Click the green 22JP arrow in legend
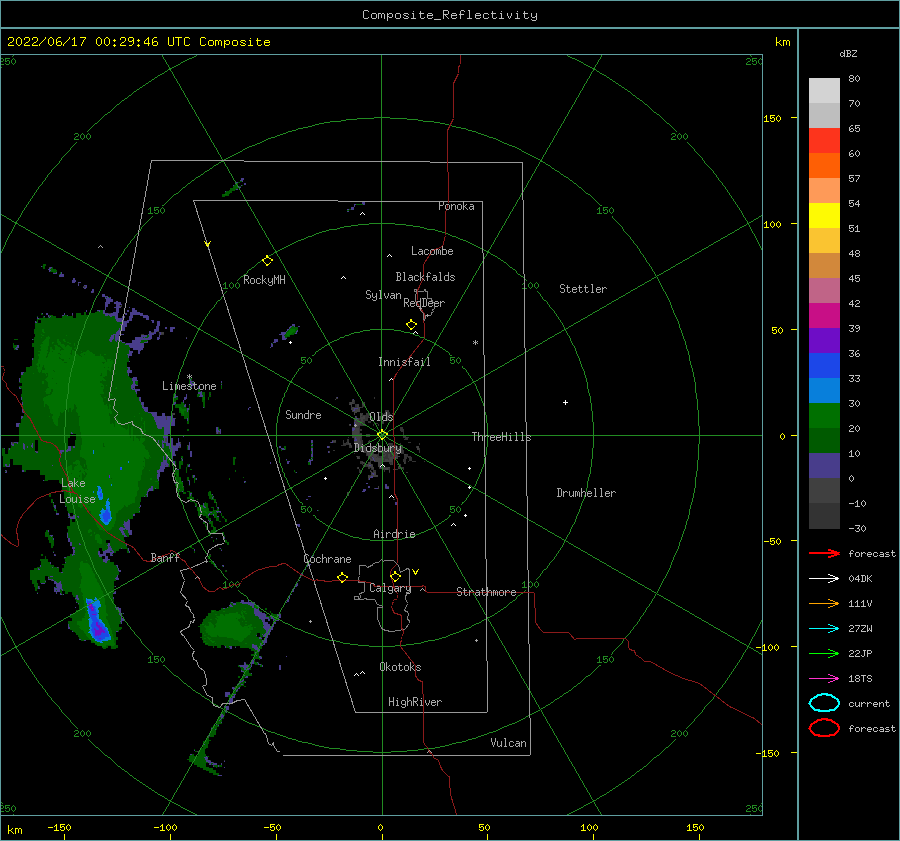900x841 pixels. pyautogui.click(x=824, y=653)
